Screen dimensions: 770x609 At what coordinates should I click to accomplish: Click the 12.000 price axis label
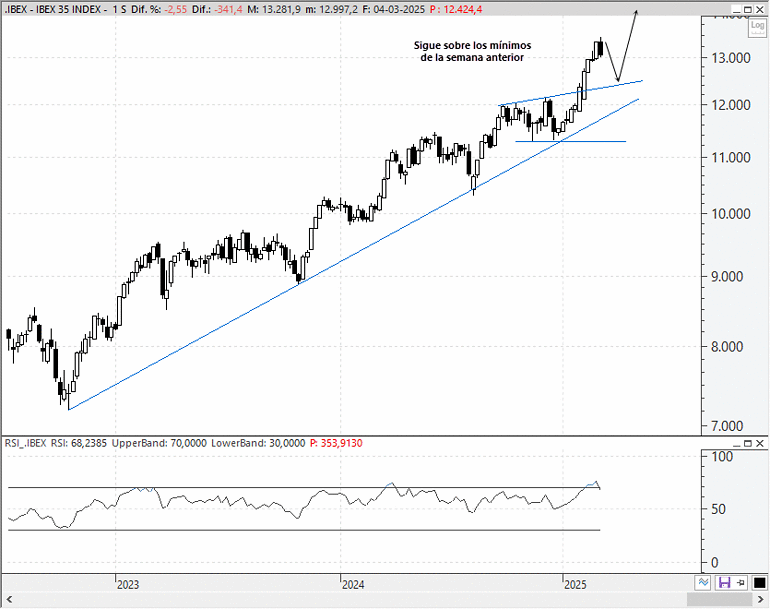731,105
